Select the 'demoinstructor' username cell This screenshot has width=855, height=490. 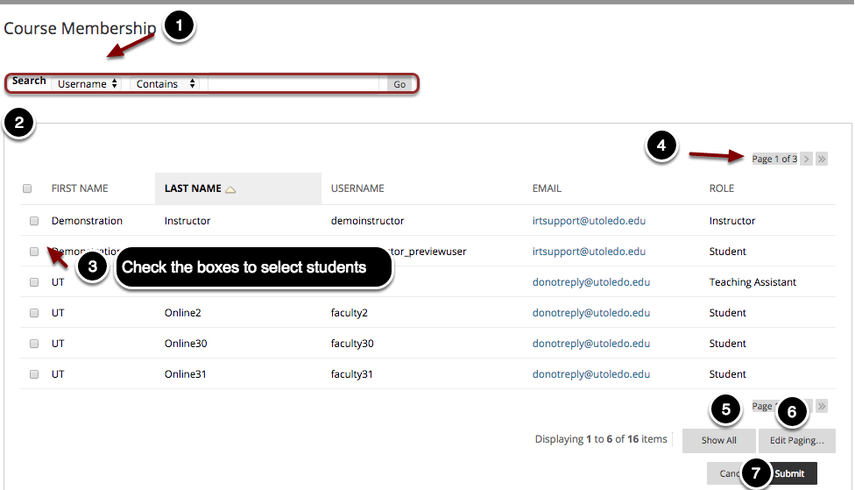(368, 221)
